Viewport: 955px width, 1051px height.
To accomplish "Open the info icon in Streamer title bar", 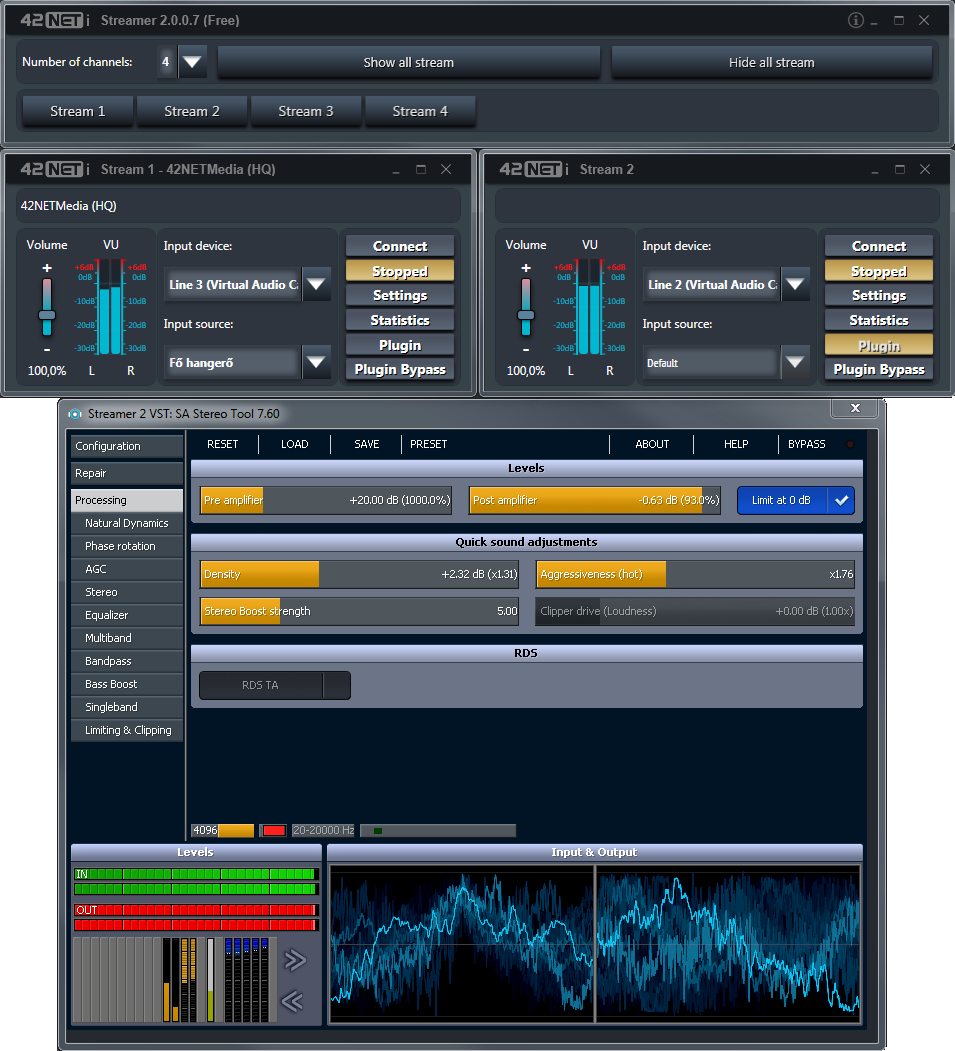I will pos(855,20).
